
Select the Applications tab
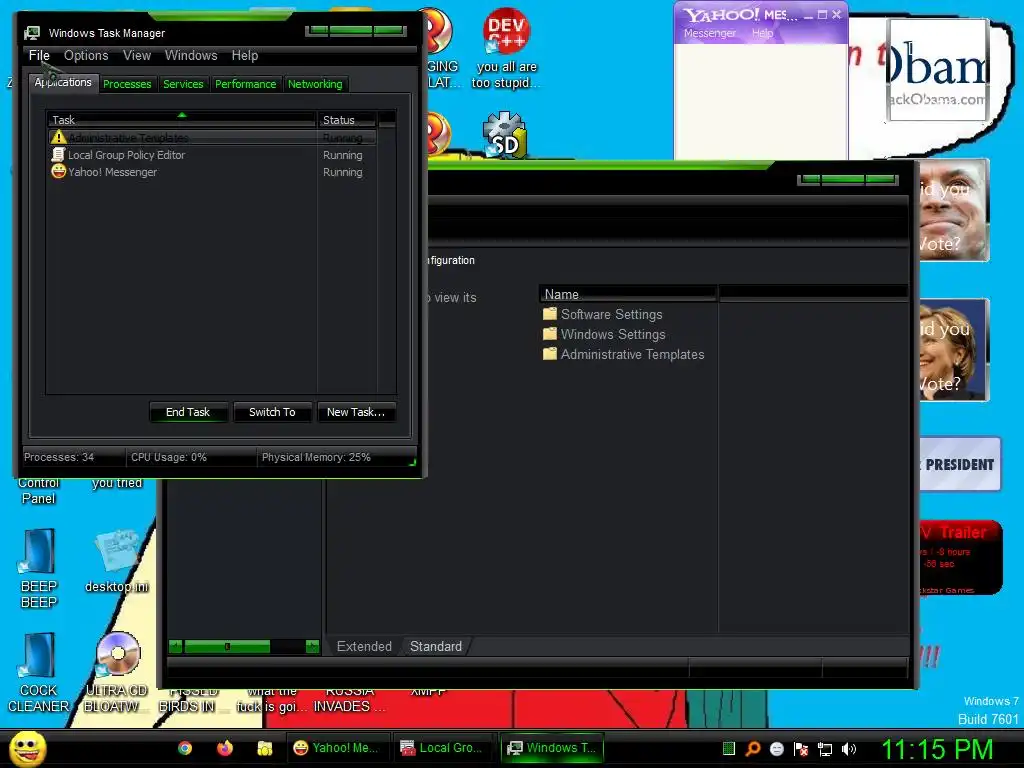(63, 82)
